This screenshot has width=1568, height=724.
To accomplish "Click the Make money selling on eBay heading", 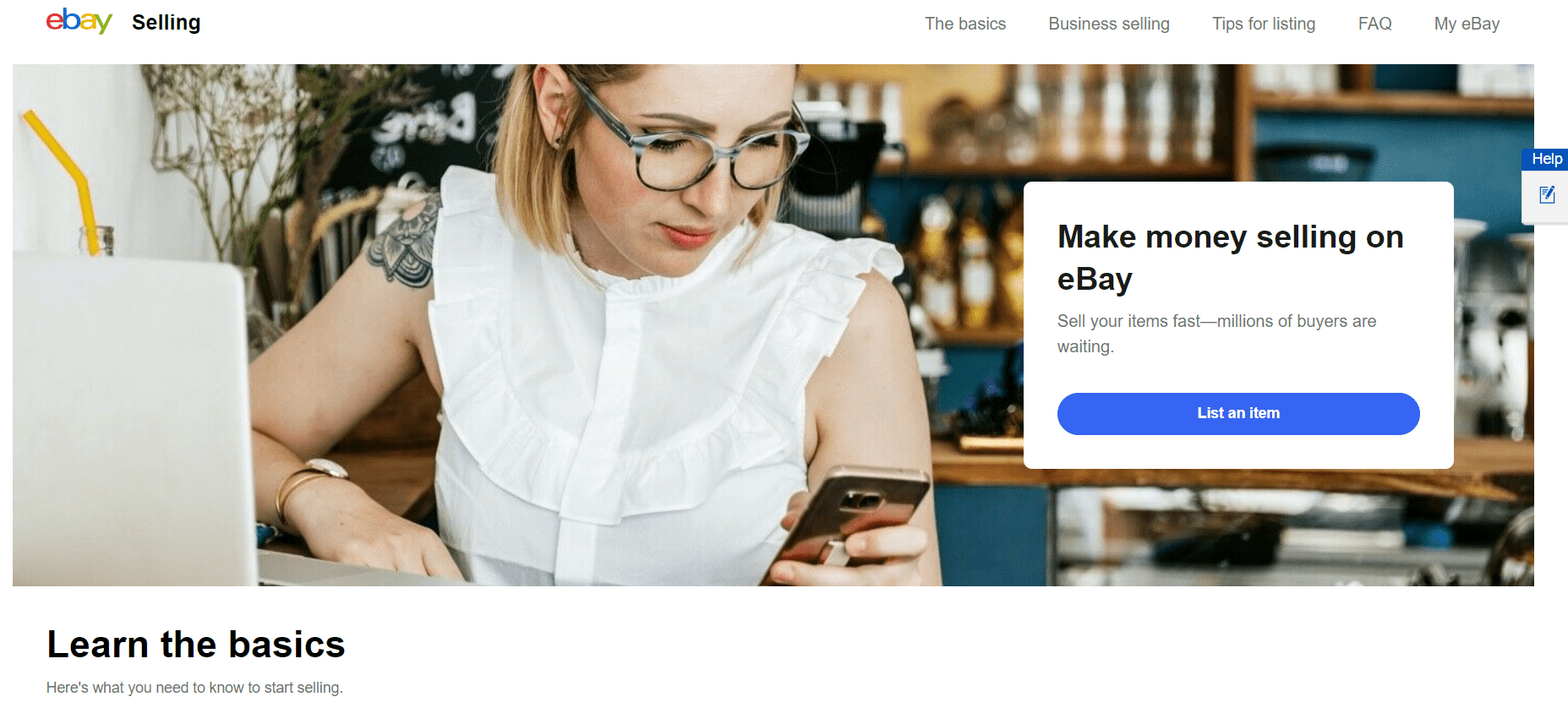I will (1230, 258).
